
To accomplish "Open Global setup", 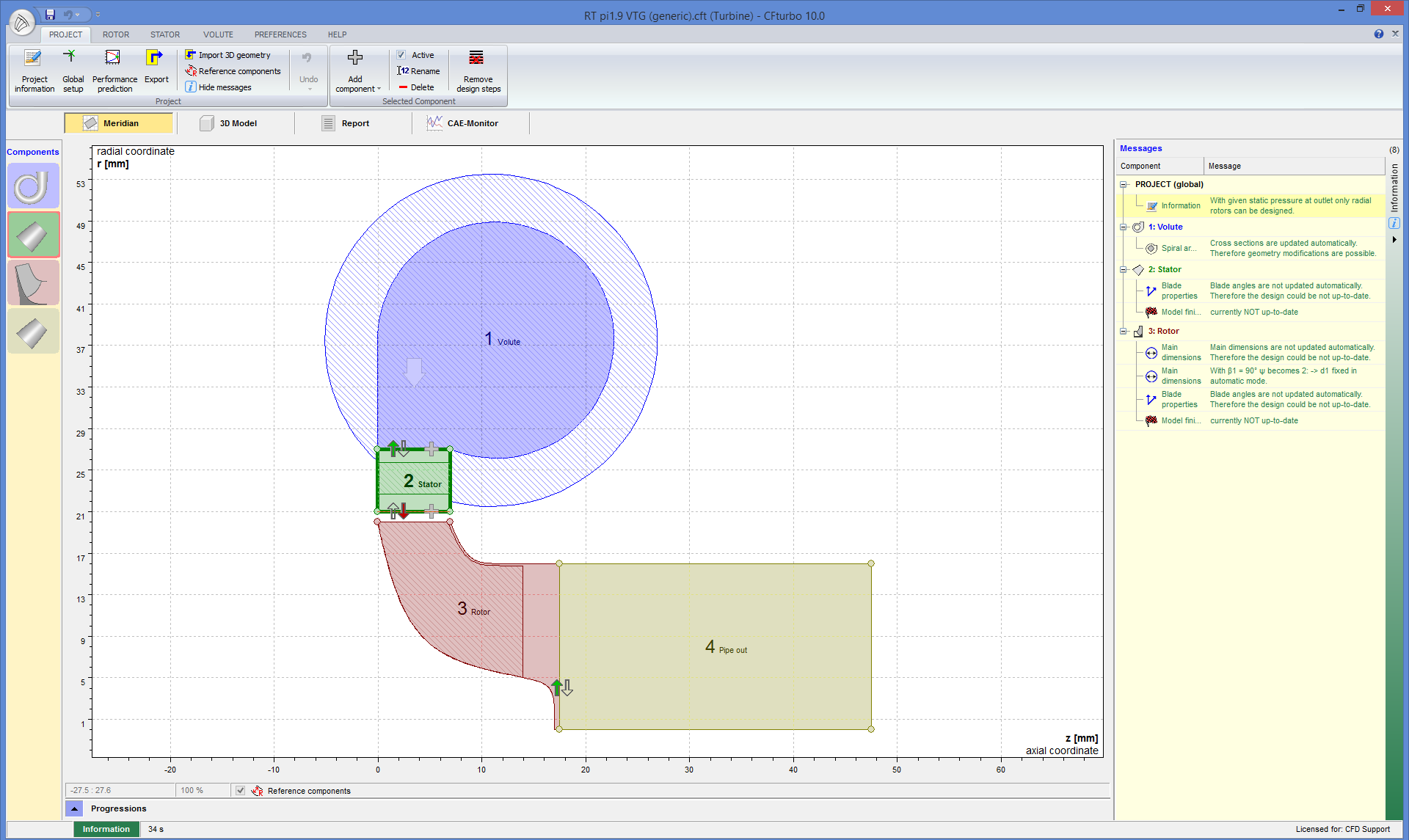I will coord(73,70).
